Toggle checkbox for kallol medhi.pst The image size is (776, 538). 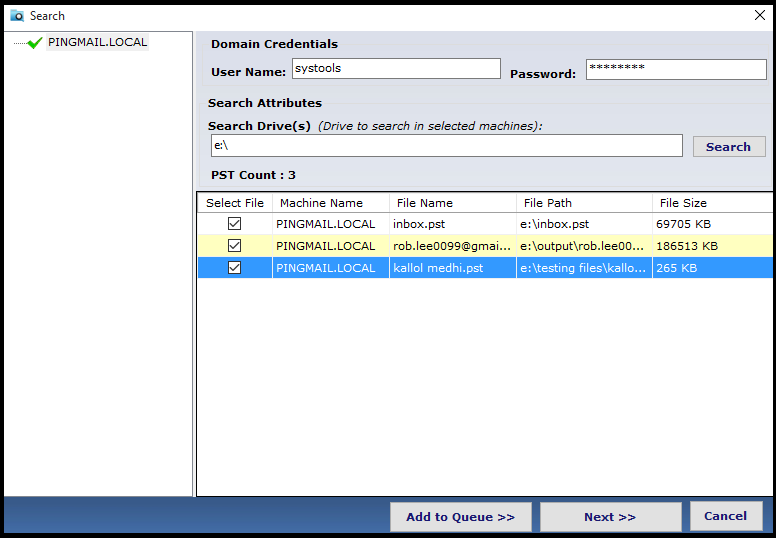coord(235,268)
